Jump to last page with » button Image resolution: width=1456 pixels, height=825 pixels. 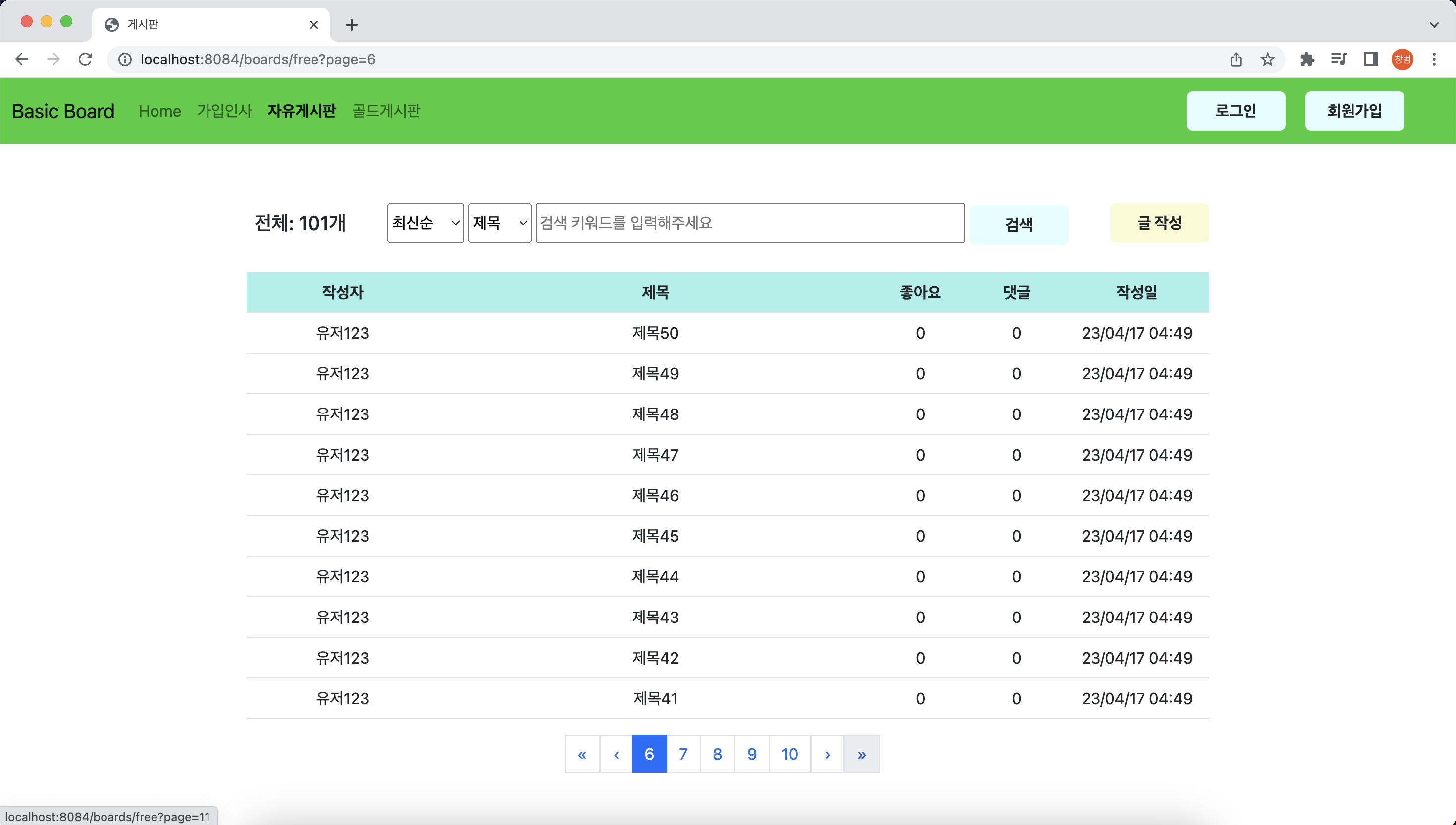pyautogui.click(x=861, y=754)
